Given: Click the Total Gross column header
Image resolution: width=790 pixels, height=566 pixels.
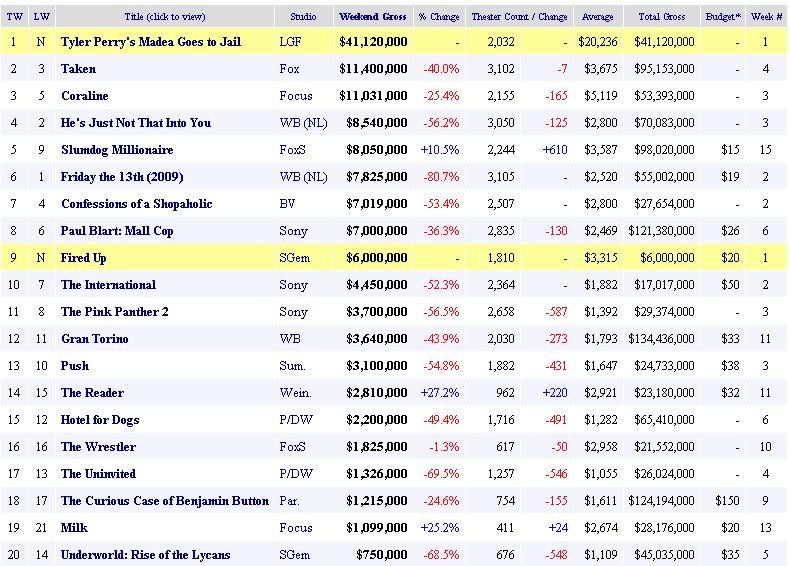Looking at the screenshot, I should (x=660, y=17).
